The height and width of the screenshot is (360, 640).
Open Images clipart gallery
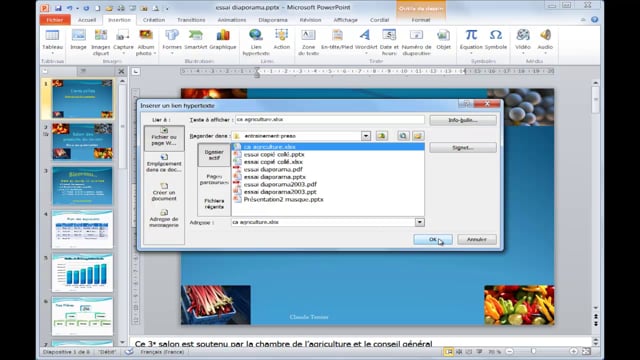(x=100, y=42)
